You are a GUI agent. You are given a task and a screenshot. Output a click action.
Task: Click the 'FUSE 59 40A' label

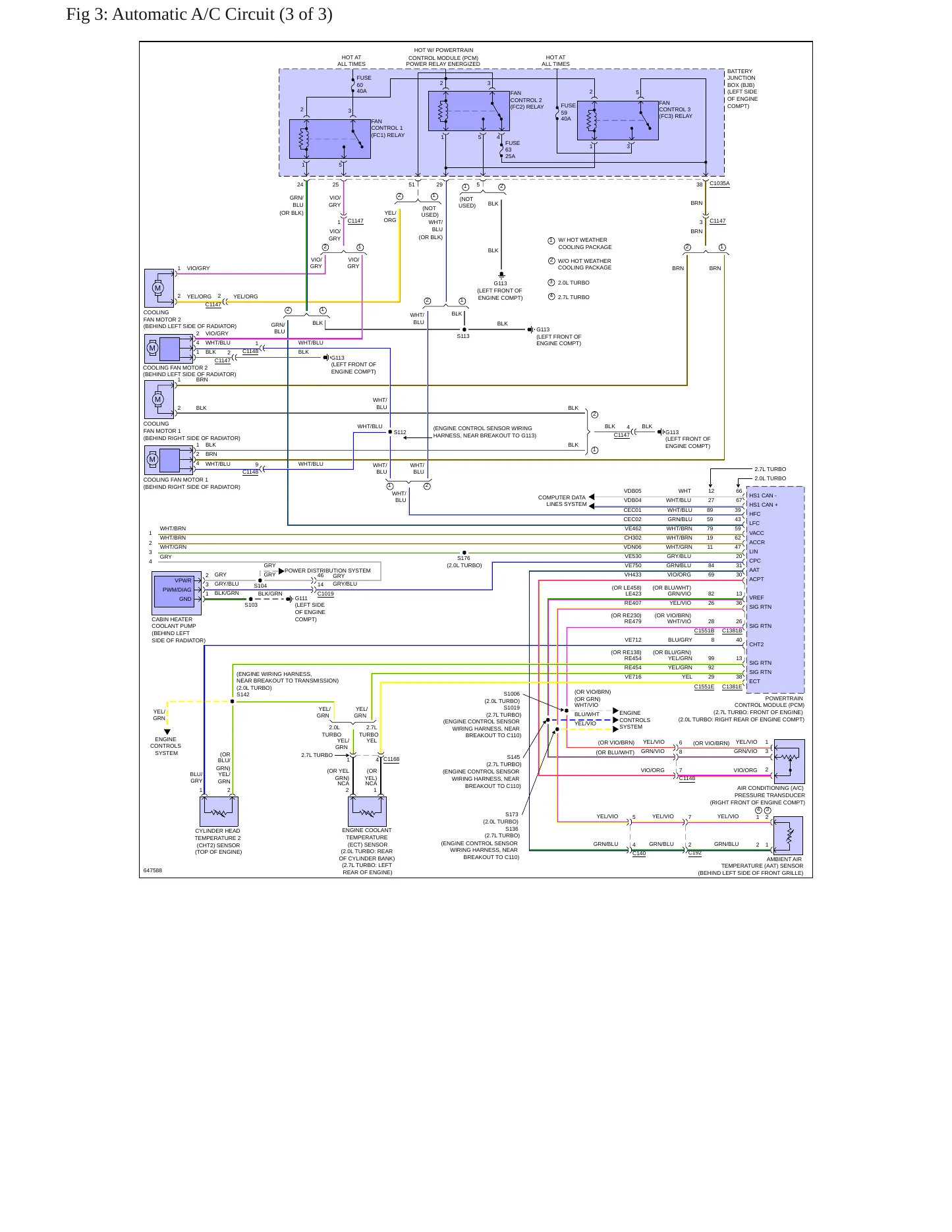click(568, 112)
